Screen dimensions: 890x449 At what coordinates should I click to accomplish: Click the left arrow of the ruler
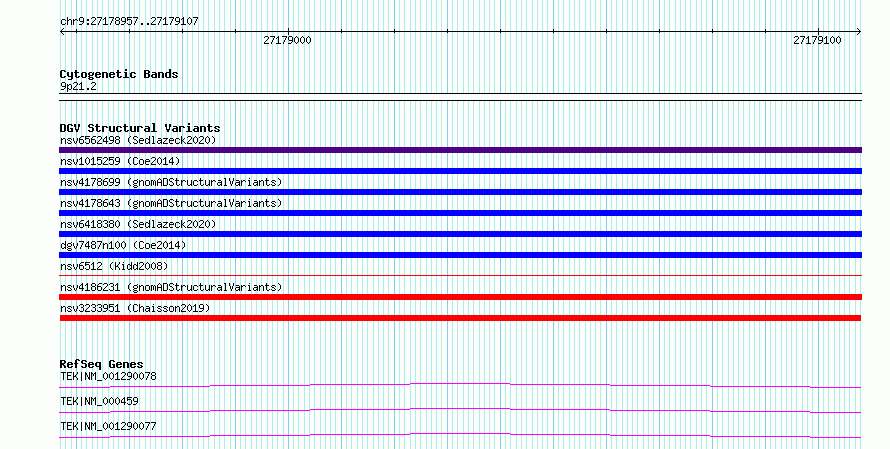(62, 32)
